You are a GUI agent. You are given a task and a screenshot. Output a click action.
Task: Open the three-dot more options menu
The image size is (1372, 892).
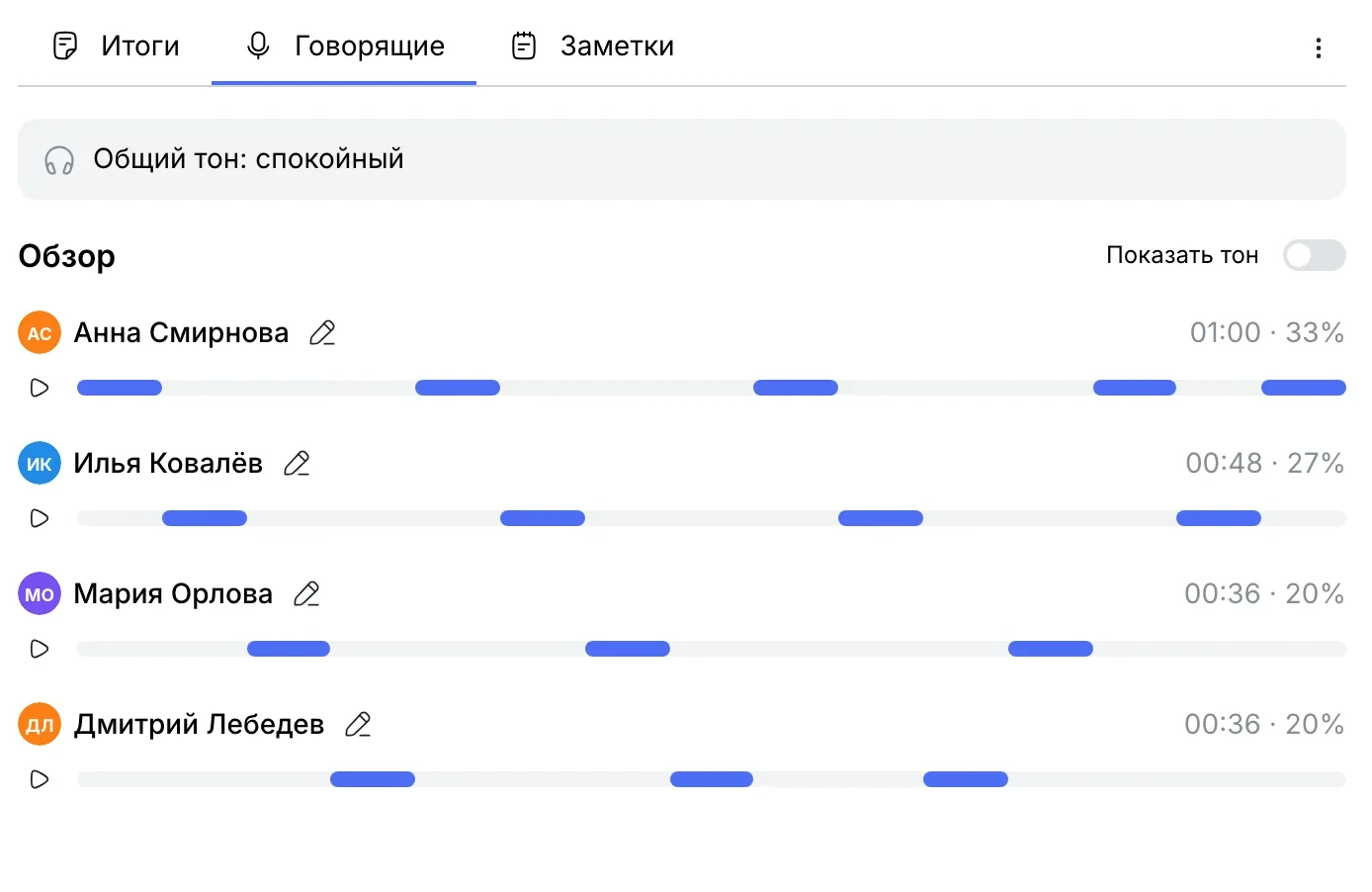point(1318,47)
